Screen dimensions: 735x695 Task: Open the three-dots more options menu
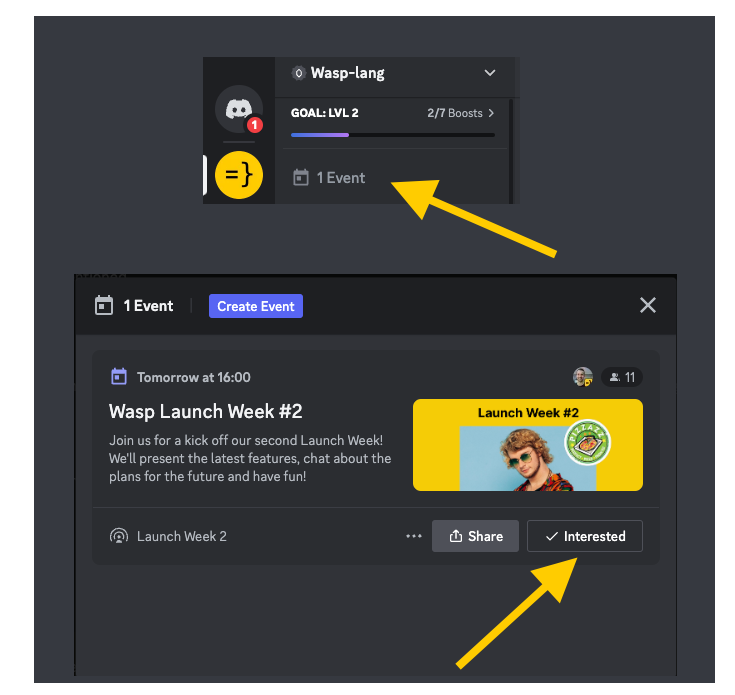tap(414, 536)
